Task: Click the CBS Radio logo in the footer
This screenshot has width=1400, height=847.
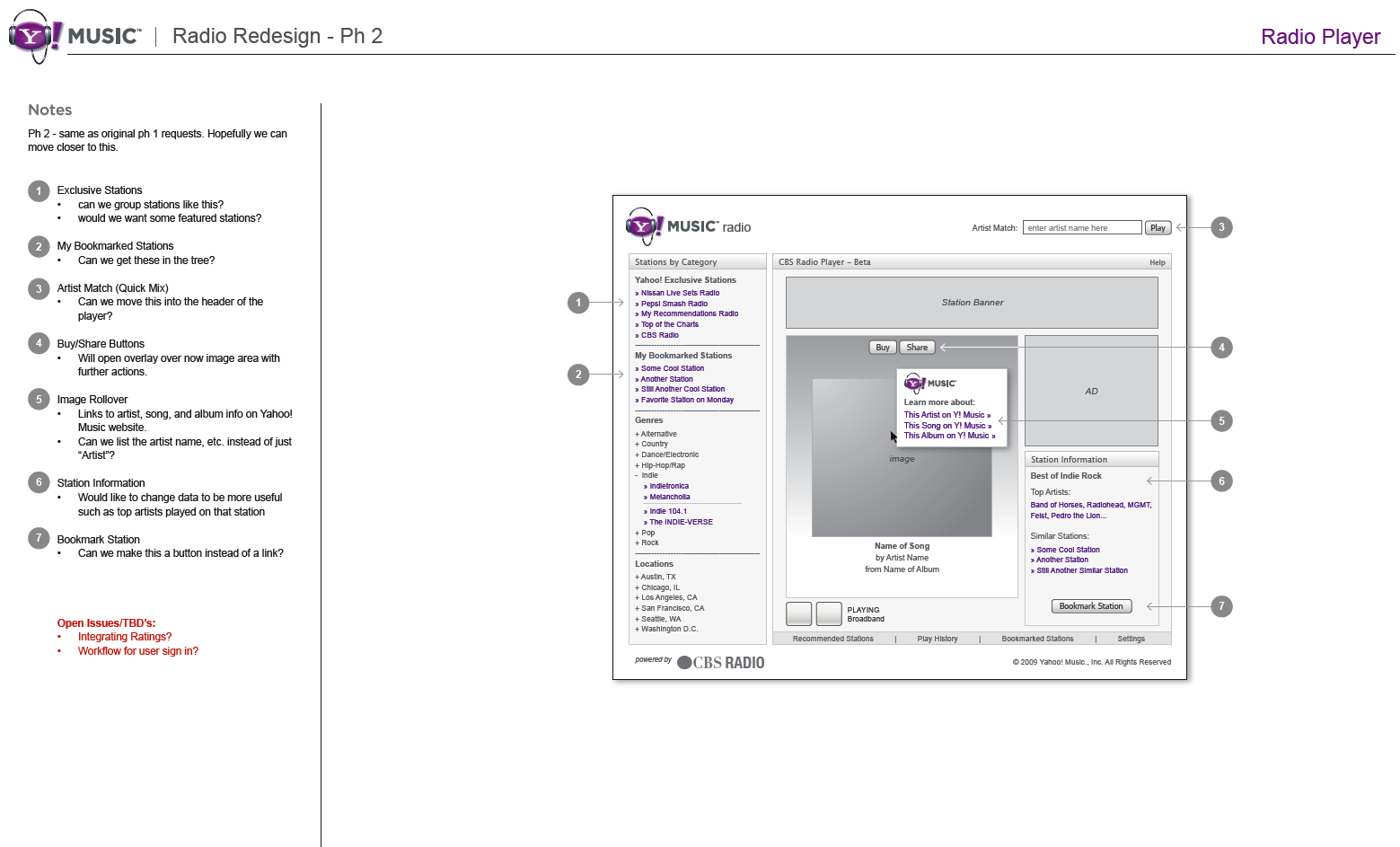Action: (x=720, y=663)
